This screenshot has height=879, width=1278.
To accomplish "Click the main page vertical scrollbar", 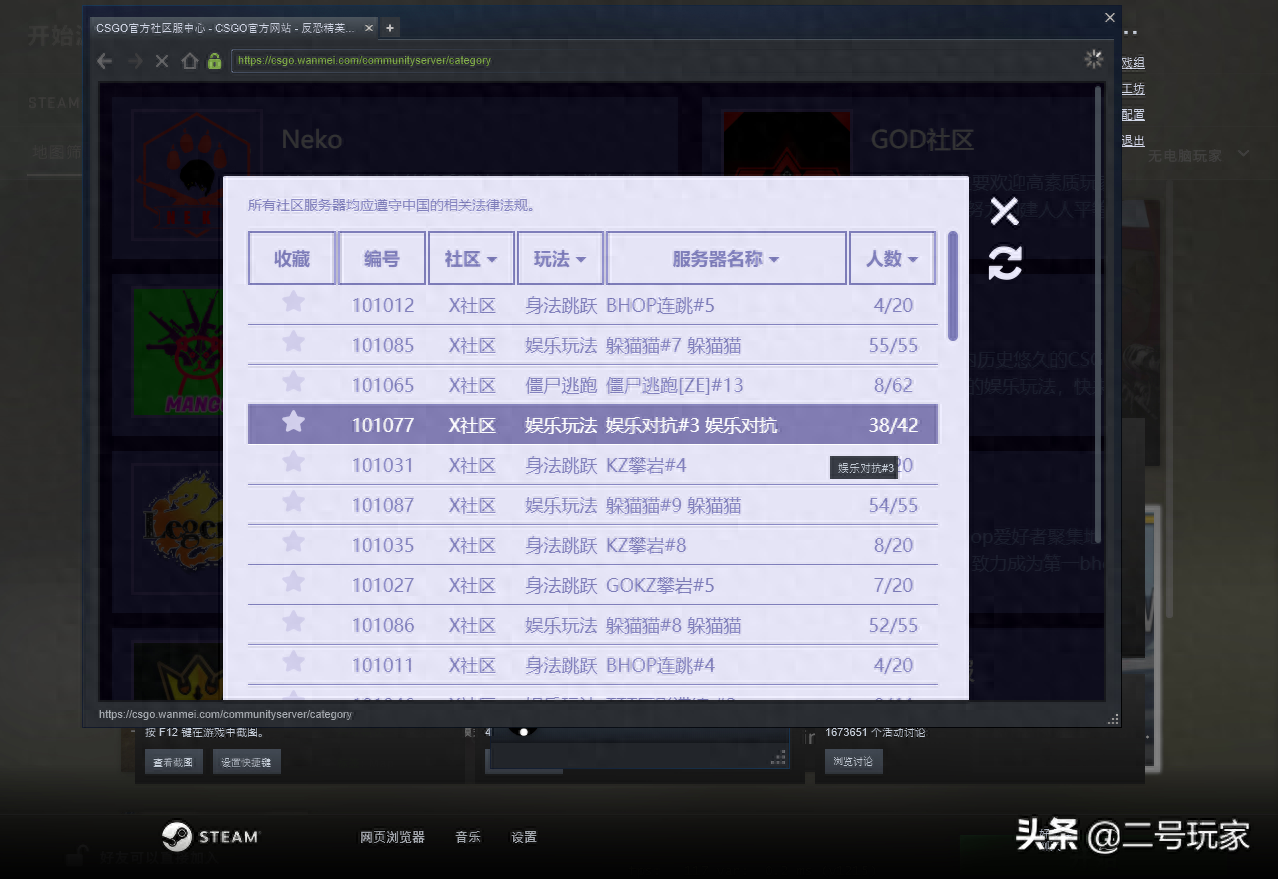I will (x=1099, y=315).
